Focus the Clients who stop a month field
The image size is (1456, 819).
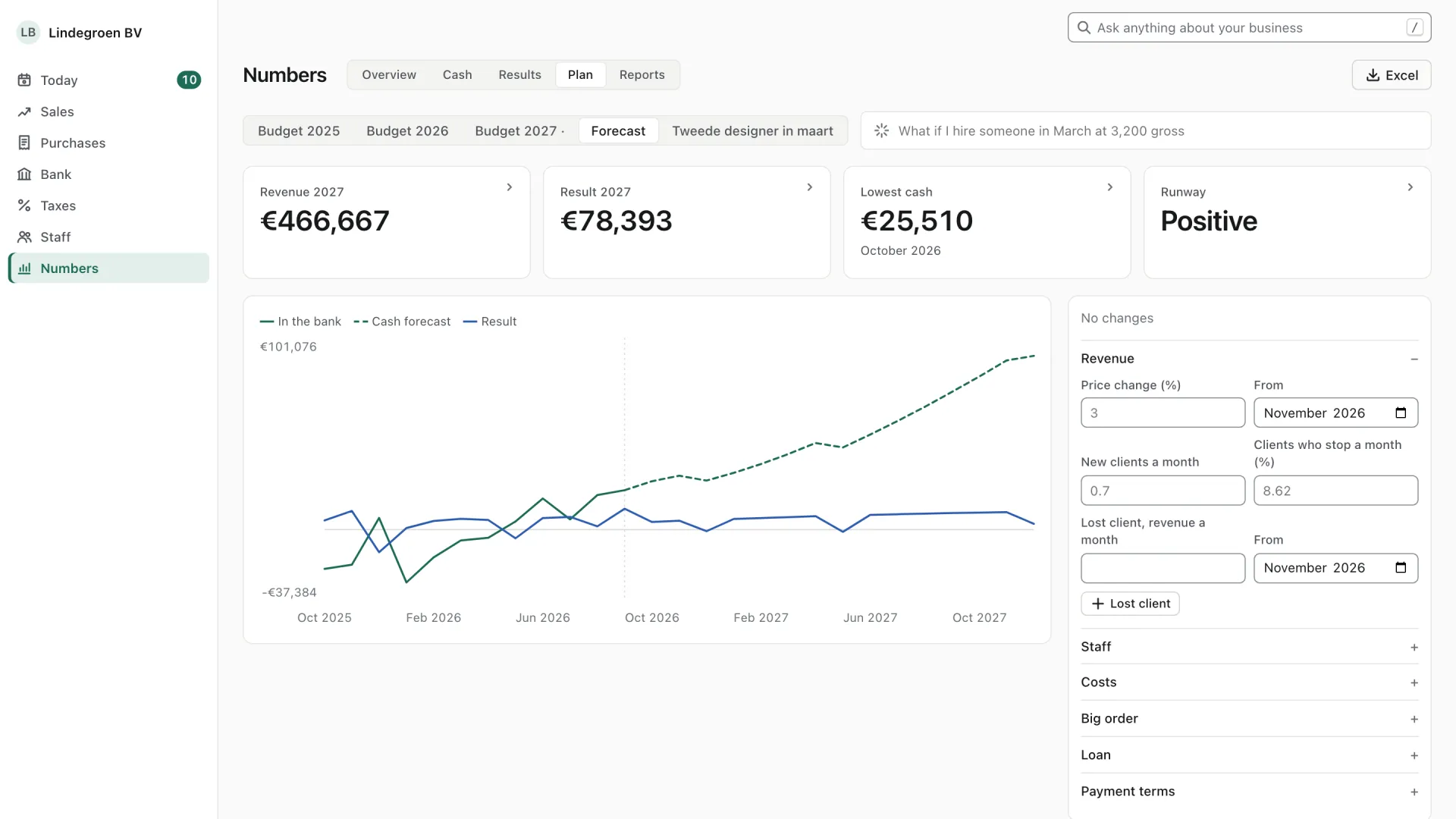coord(1335,491)
